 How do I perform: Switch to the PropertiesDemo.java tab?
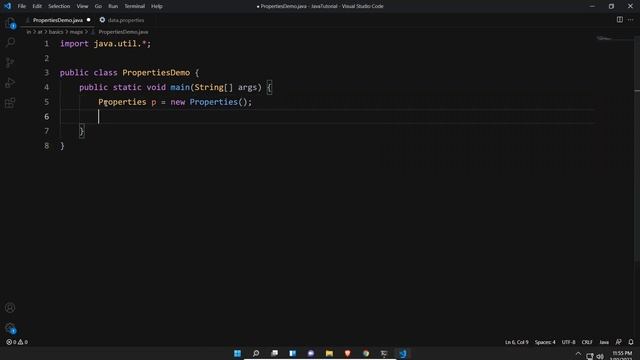click(x=58, y=20)
